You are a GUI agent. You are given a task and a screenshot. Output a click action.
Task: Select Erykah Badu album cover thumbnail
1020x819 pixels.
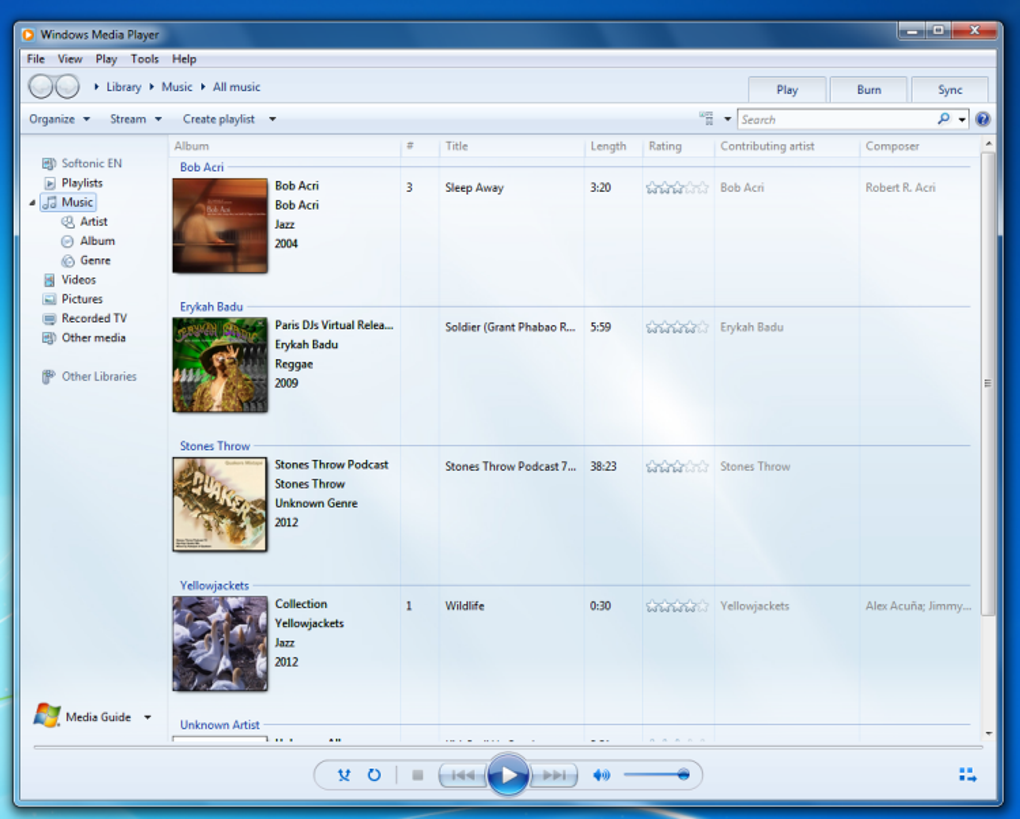click(220, 365)
